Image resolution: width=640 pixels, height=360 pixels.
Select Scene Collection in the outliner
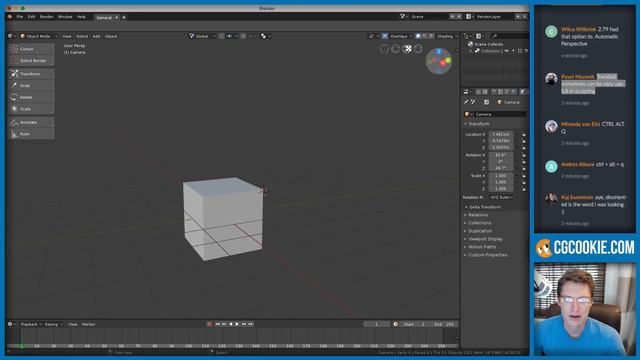486,44
